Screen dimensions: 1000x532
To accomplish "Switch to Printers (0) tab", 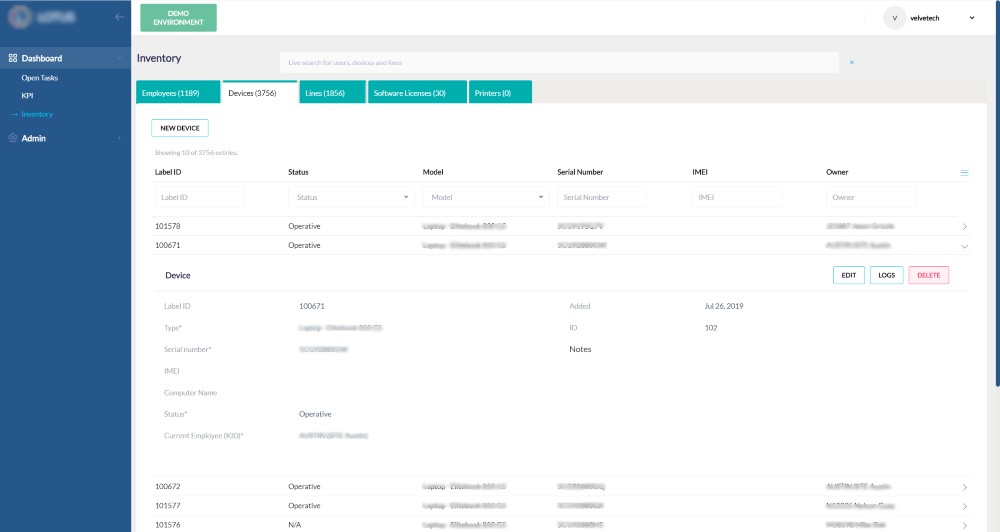I will [x=500, y=92].
